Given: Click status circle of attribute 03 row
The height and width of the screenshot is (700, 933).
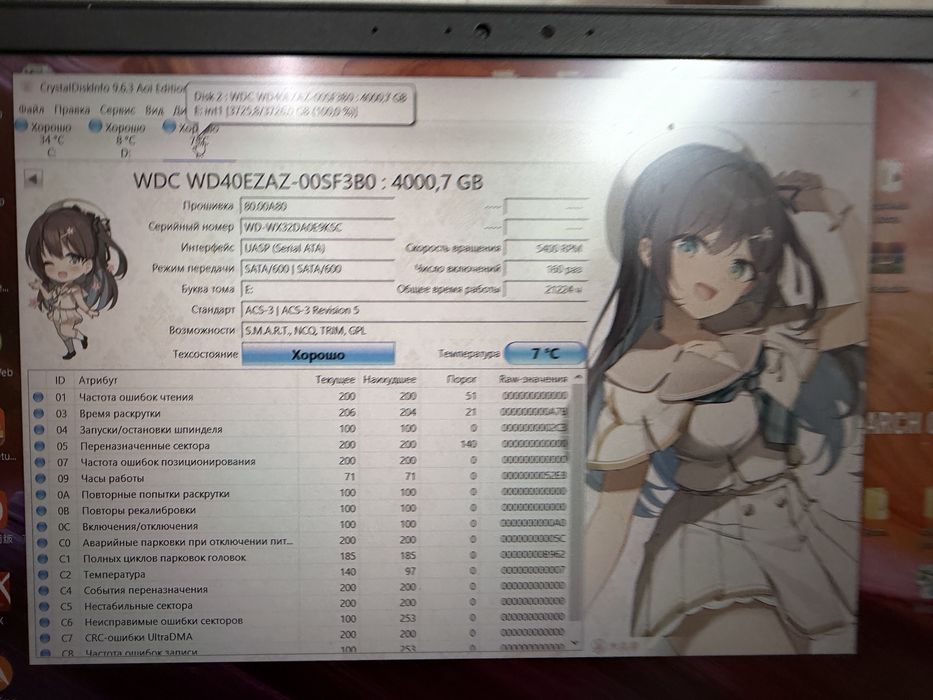Looking at the screenshot, I should [39, 413].
